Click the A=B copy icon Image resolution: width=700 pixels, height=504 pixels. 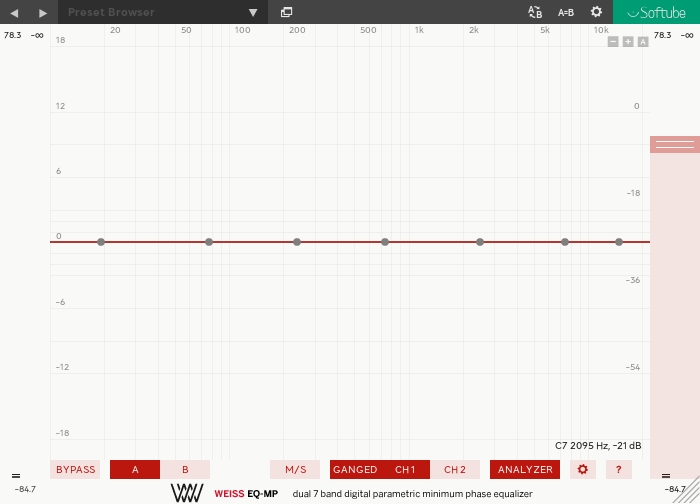[x=566, y=12]
